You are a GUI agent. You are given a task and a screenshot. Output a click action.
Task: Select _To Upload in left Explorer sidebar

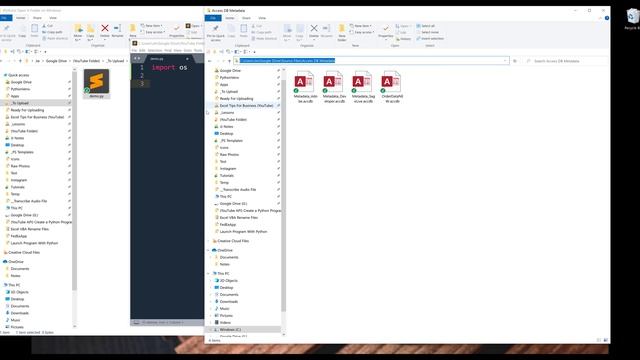click(20, 103)
